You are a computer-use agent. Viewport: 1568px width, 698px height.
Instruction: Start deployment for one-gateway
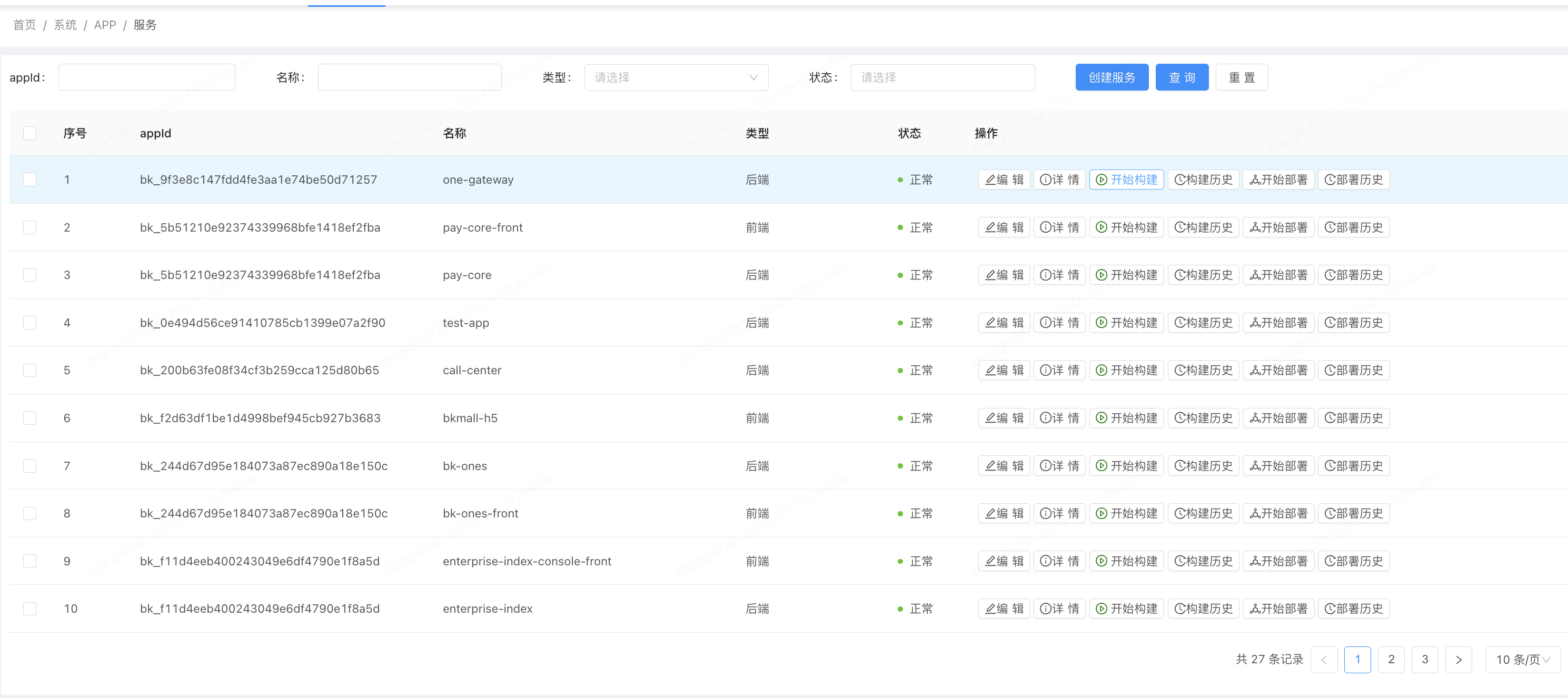[1278, 180]
